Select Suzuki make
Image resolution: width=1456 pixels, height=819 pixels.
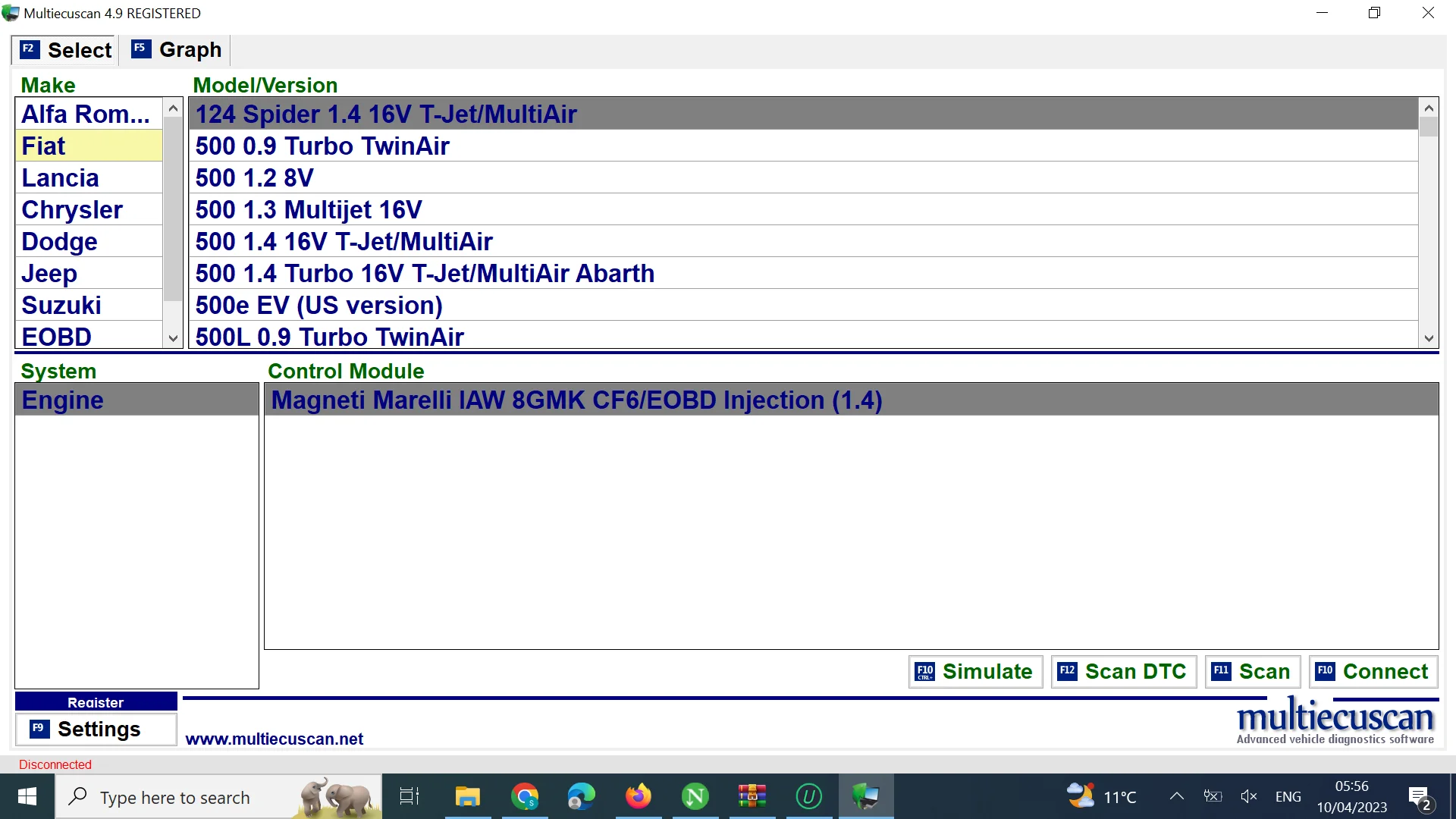coord(89,305)
